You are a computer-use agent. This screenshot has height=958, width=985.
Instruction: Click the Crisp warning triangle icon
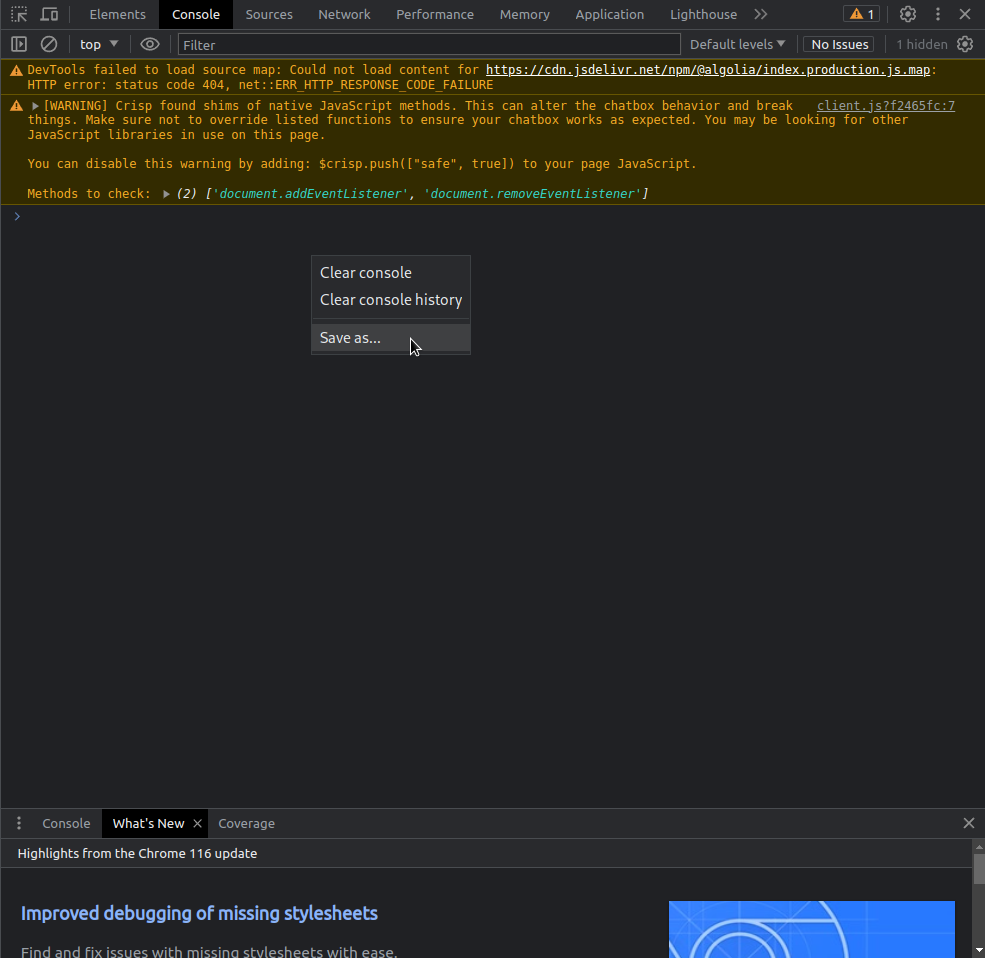click(16, 106)
